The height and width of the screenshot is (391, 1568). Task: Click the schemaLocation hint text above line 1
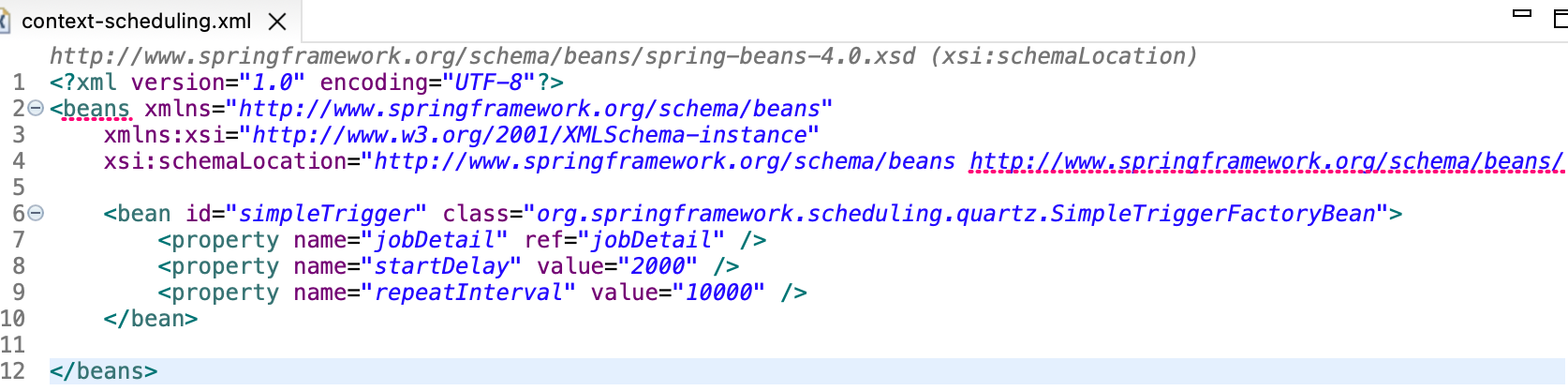[623, 56]
